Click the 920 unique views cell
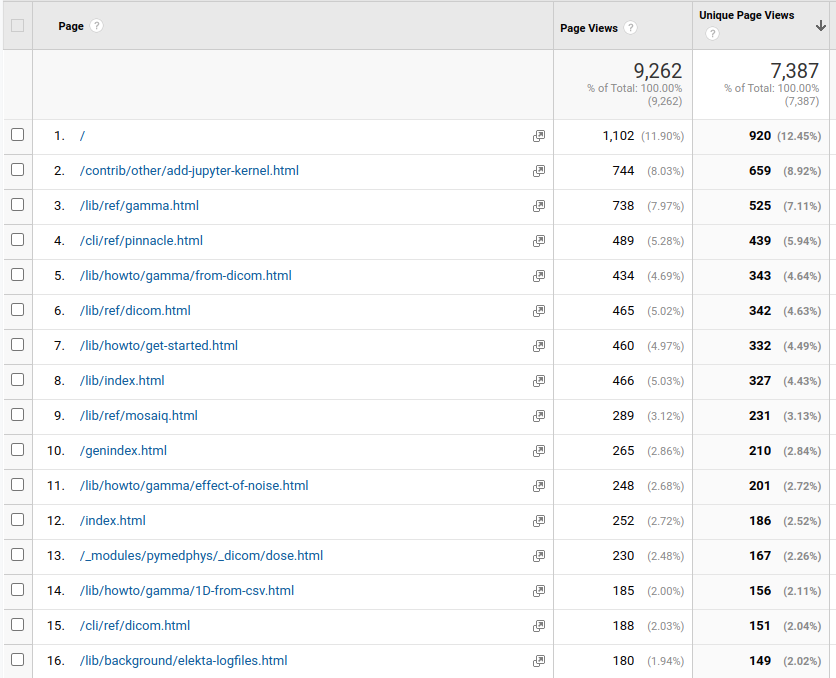The image size is (836, 678). click(x=760, y=136)
